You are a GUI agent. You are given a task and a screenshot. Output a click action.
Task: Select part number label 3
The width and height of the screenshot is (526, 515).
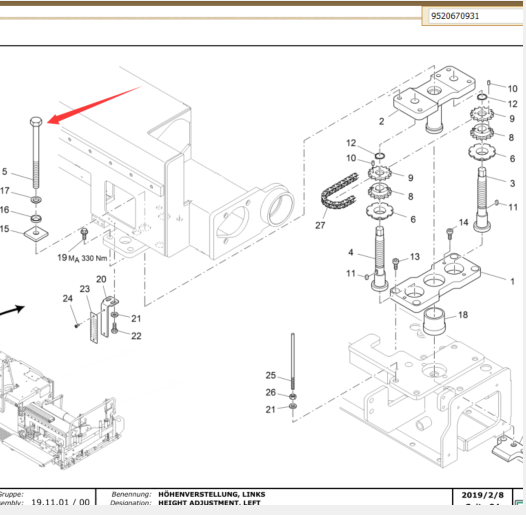[512, 183]
